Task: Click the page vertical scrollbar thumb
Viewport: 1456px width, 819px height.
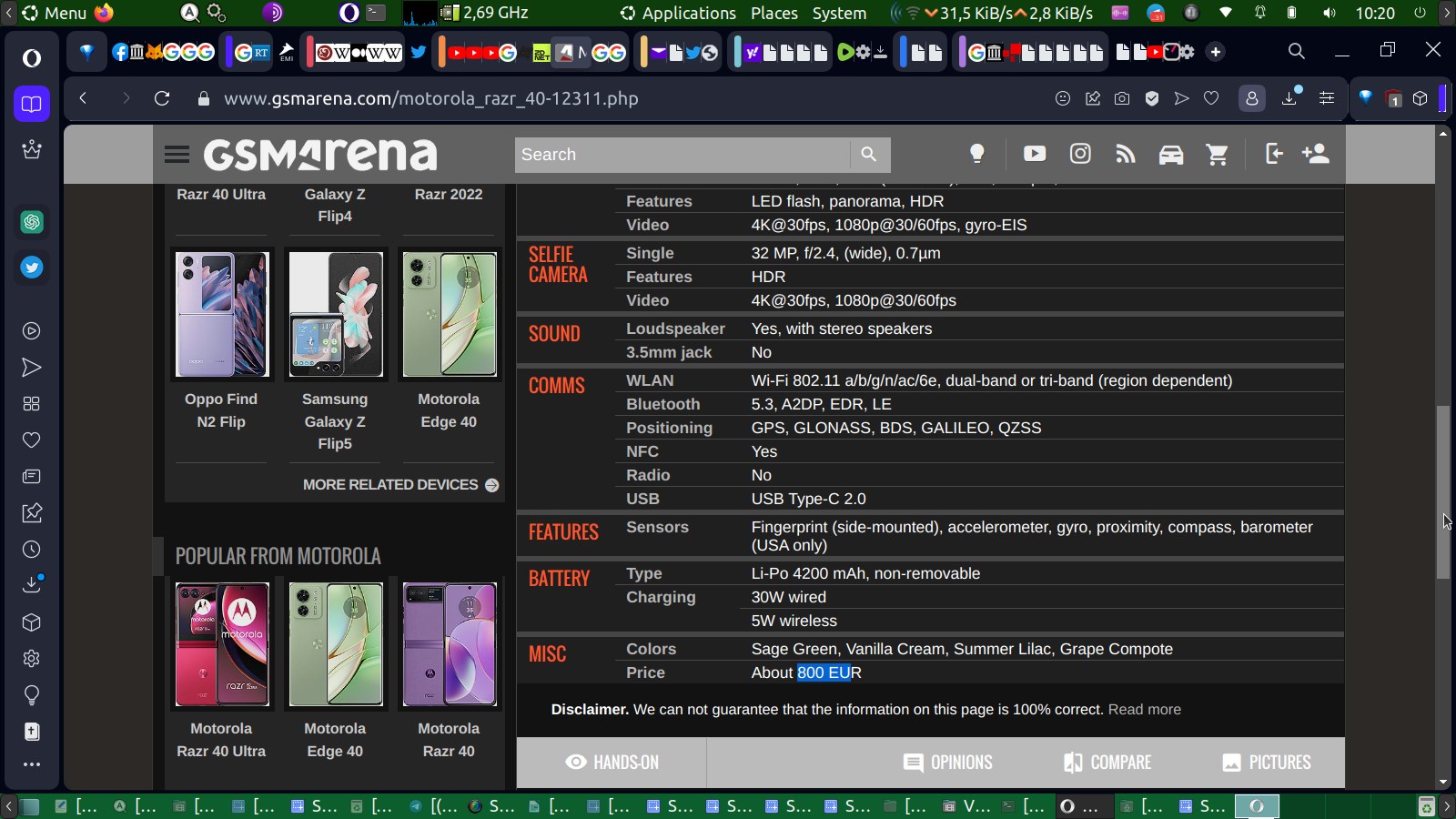Action: click(x=1442, y=491)
